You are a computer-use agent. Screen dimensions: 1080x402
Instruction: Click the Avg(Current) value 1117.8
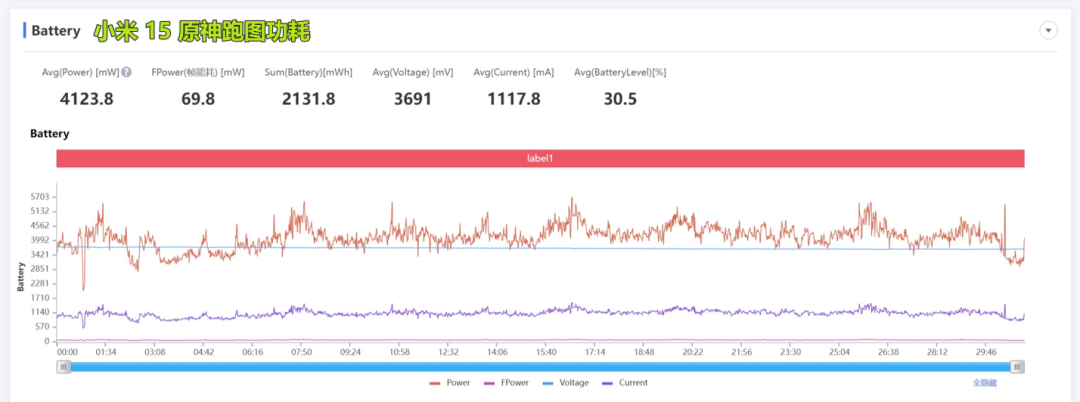tap(514, 99)
